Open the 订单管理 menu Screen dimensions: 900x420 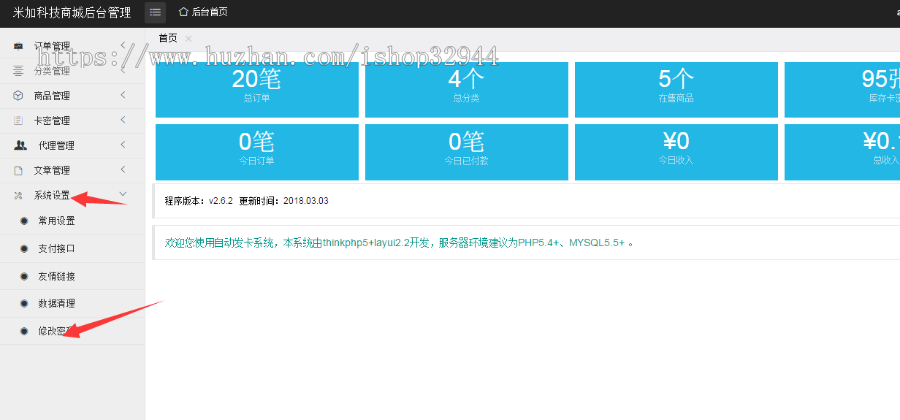72,46
